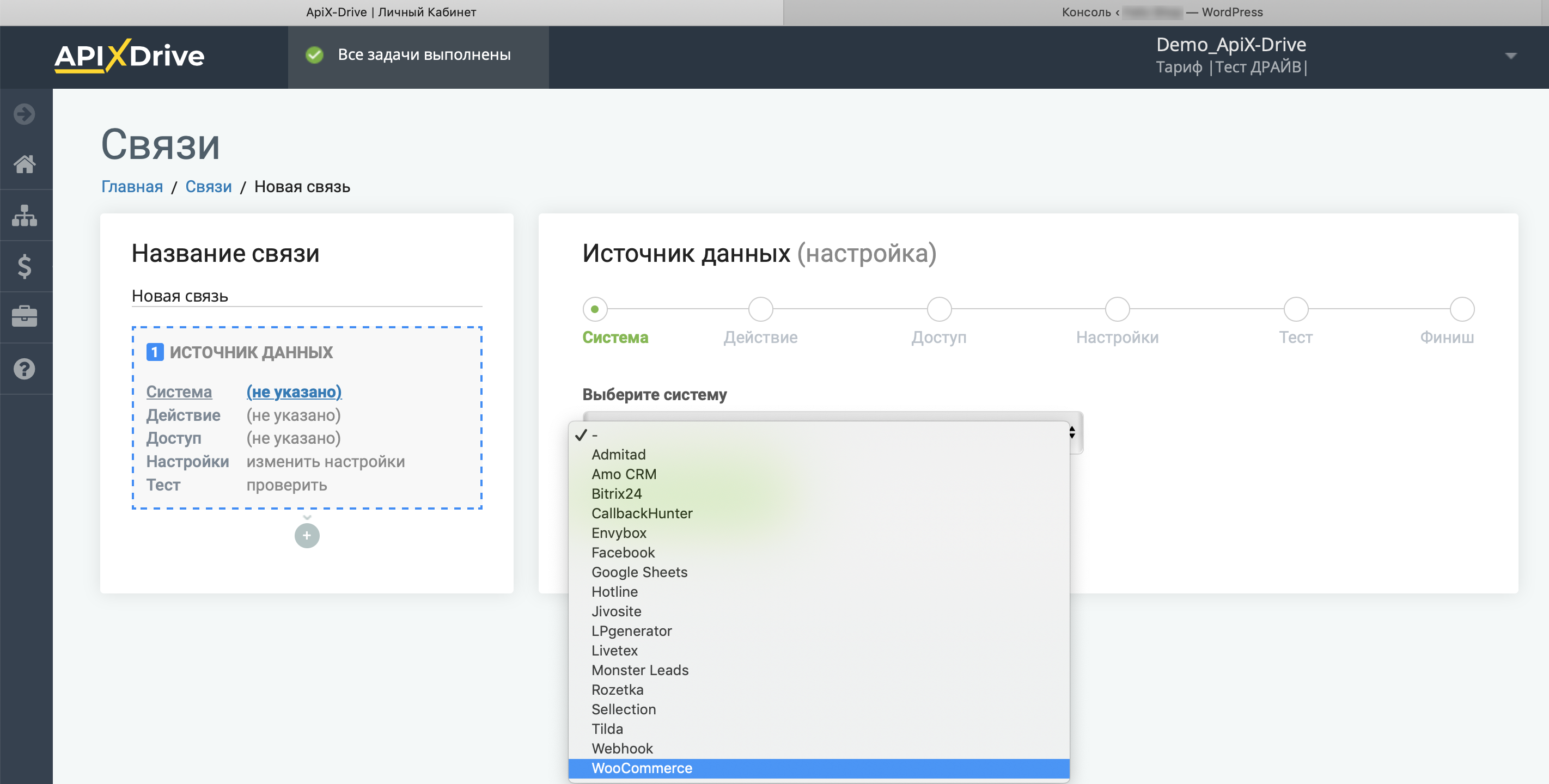Choose Hotline in the system list
1549x784 pixels.
(819, 592)
